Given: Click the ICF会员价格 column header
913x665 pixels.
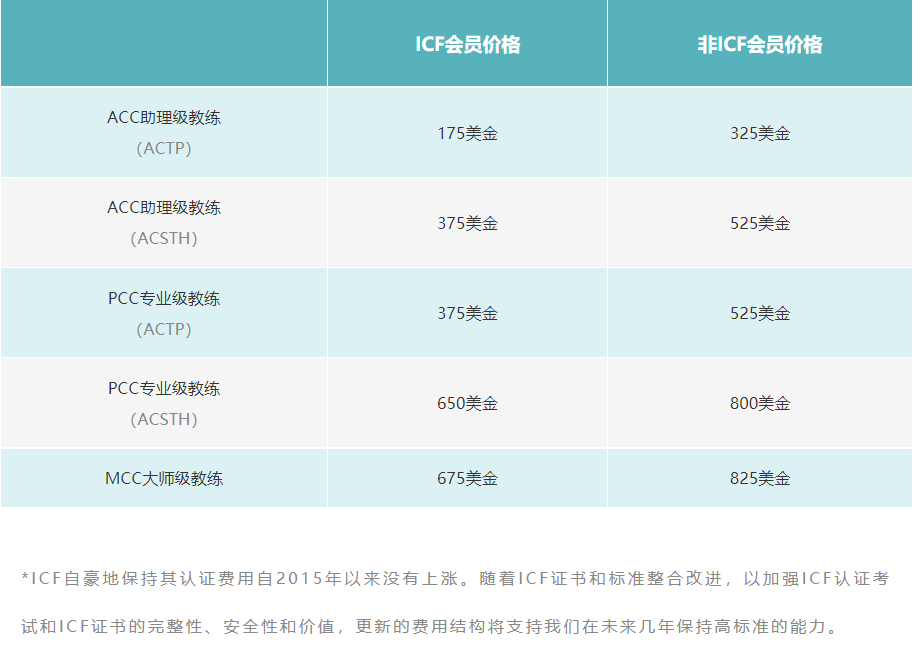Looking at the screenshot, I should pos(467,45).
